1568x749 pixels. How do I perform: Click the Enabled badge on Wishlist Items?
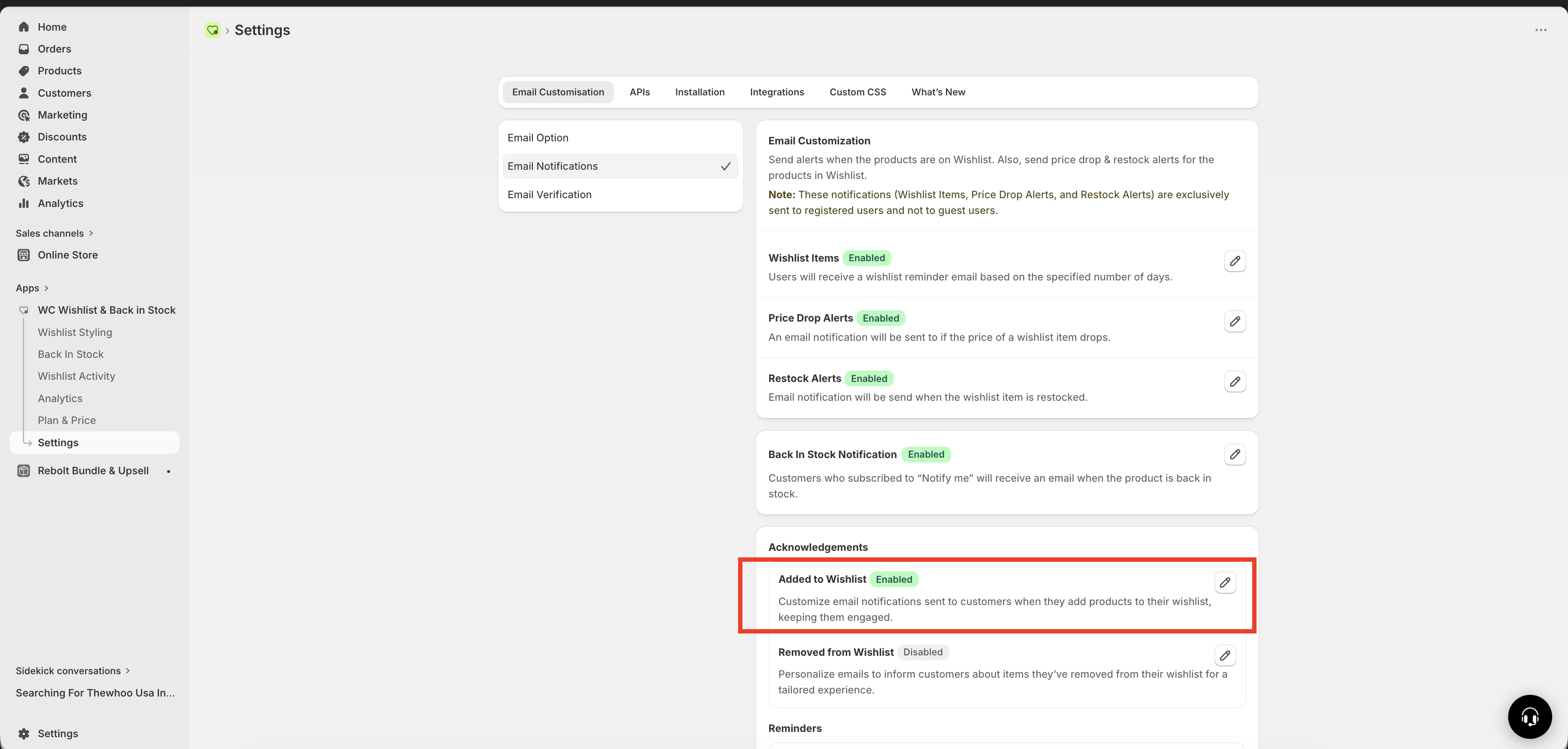click(866, 258)
